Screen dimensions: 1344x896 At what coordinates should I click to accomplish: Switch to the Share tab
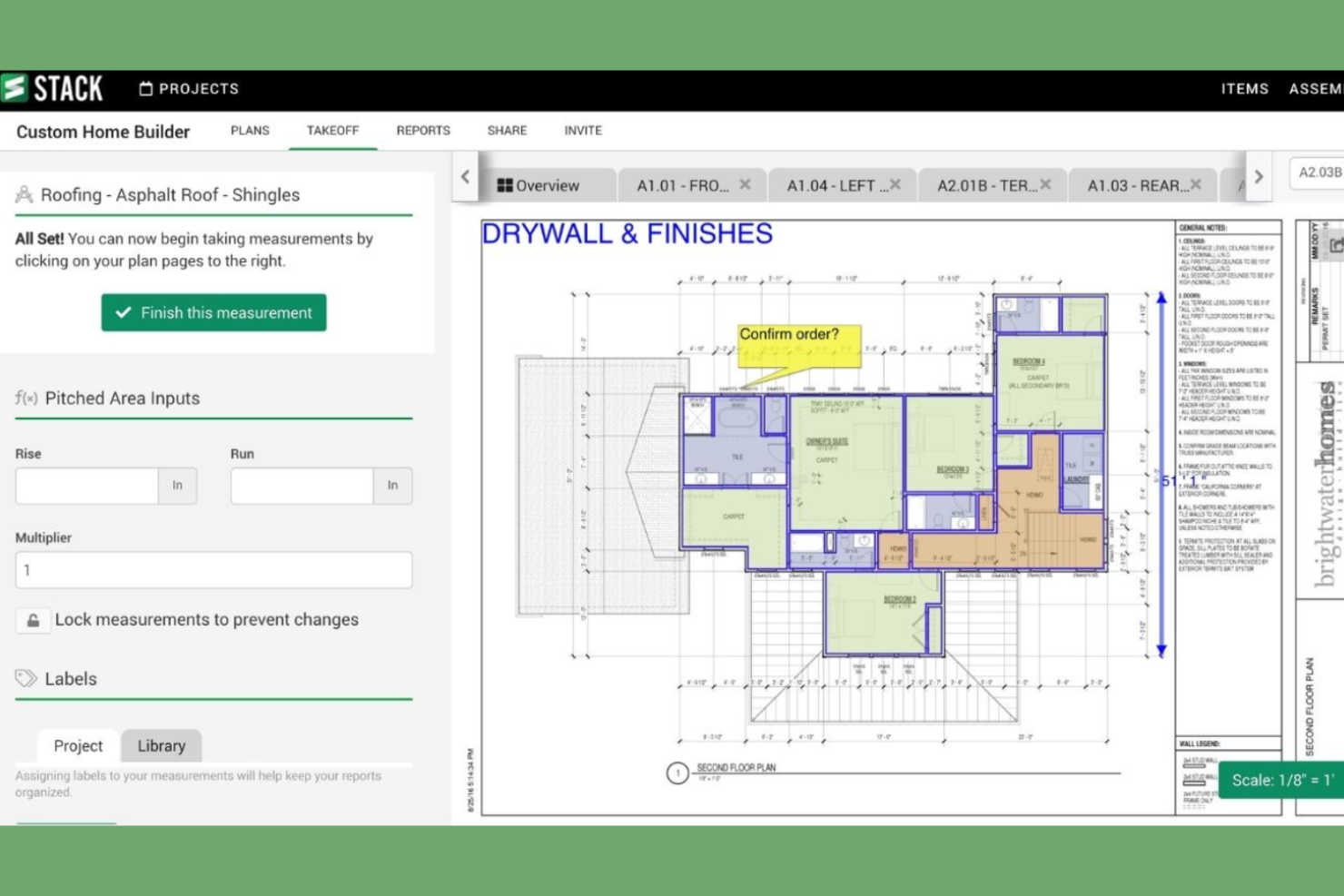pos(507,131)
